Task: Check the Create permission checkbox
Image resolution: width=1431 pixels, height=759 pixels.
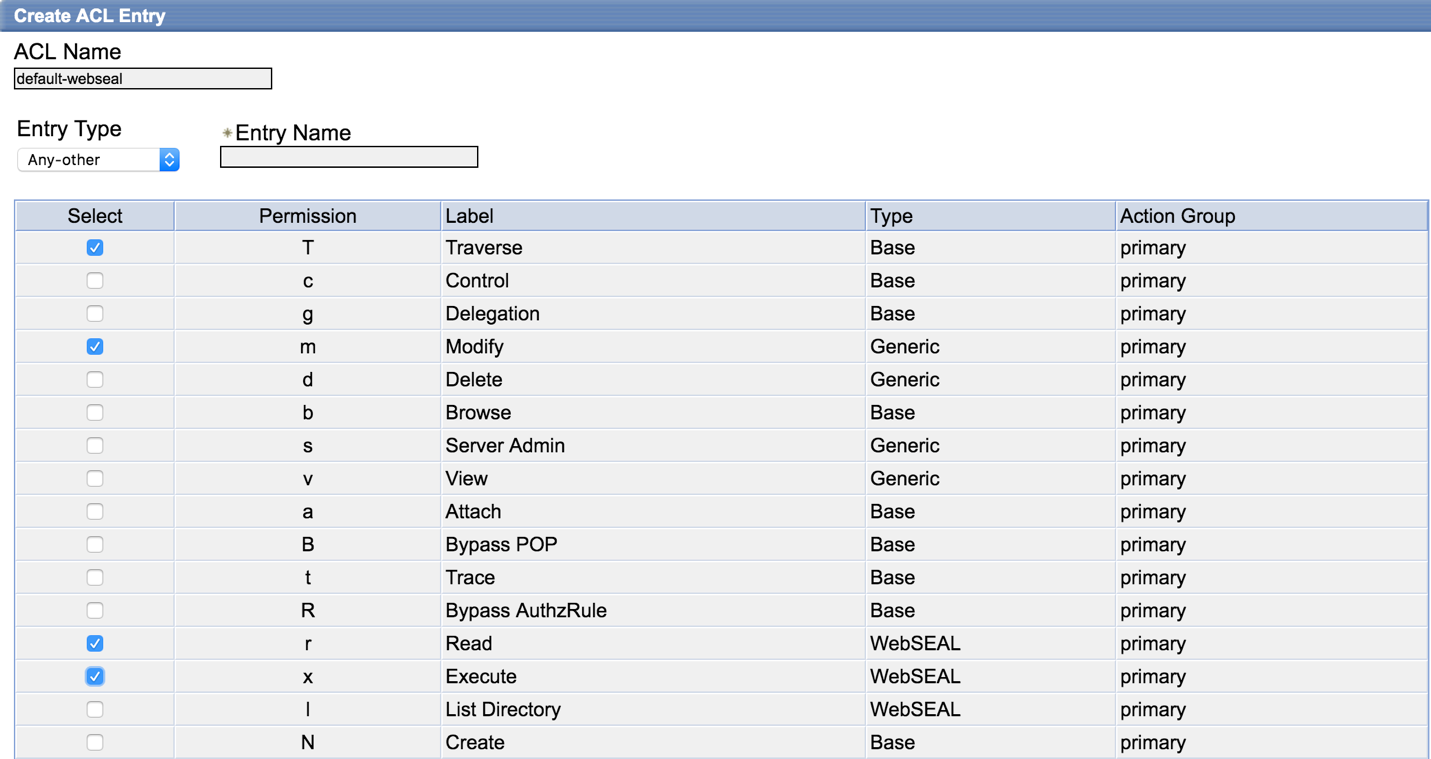Action: tap(94, 742)
